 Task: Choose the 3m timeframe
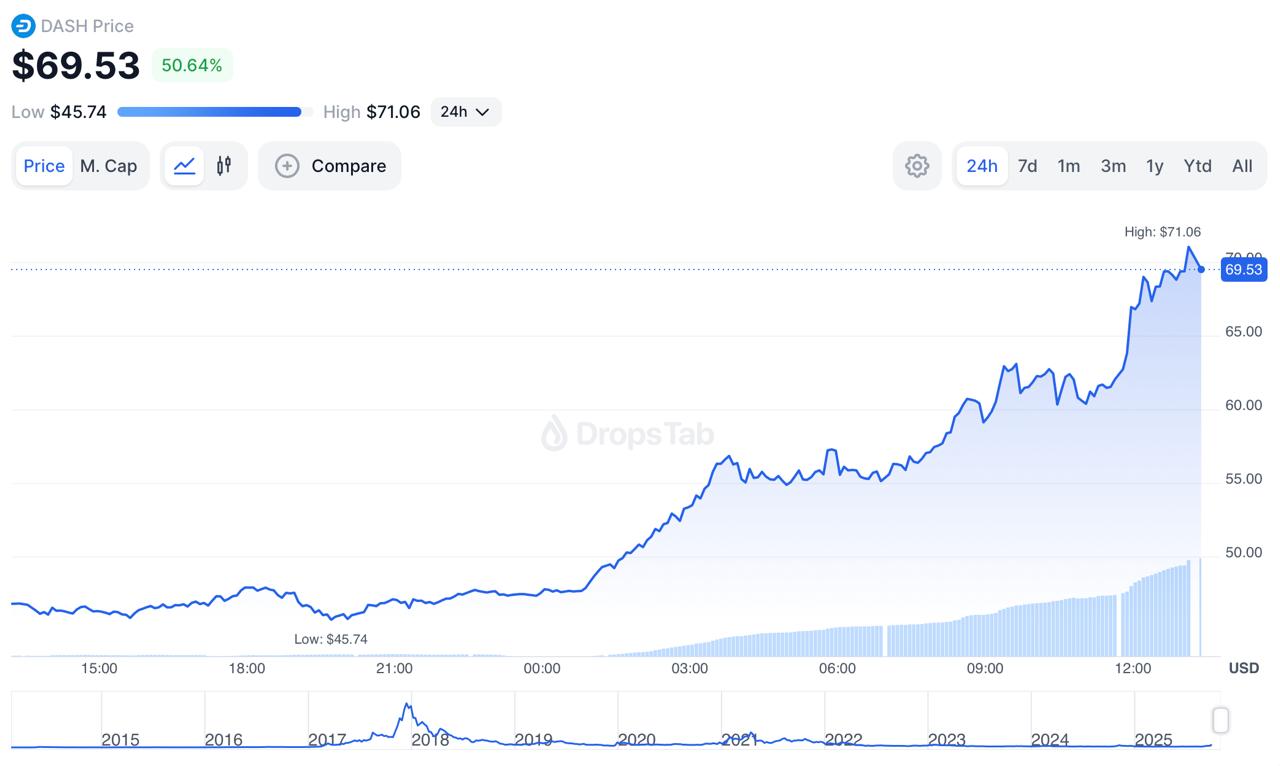[1113, 166]
